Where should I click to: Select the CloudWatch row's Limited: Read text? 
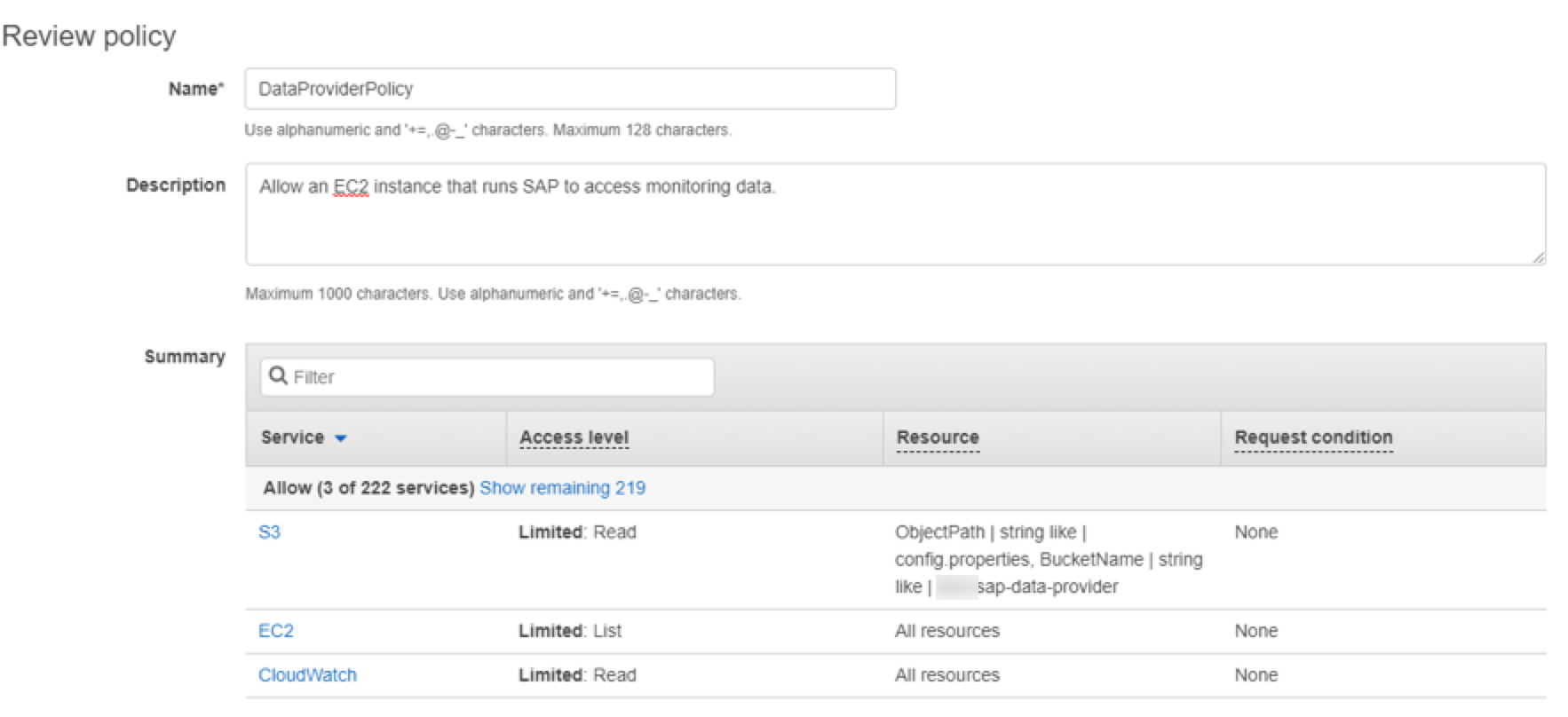pyautogui.click(x=577, y=675)
